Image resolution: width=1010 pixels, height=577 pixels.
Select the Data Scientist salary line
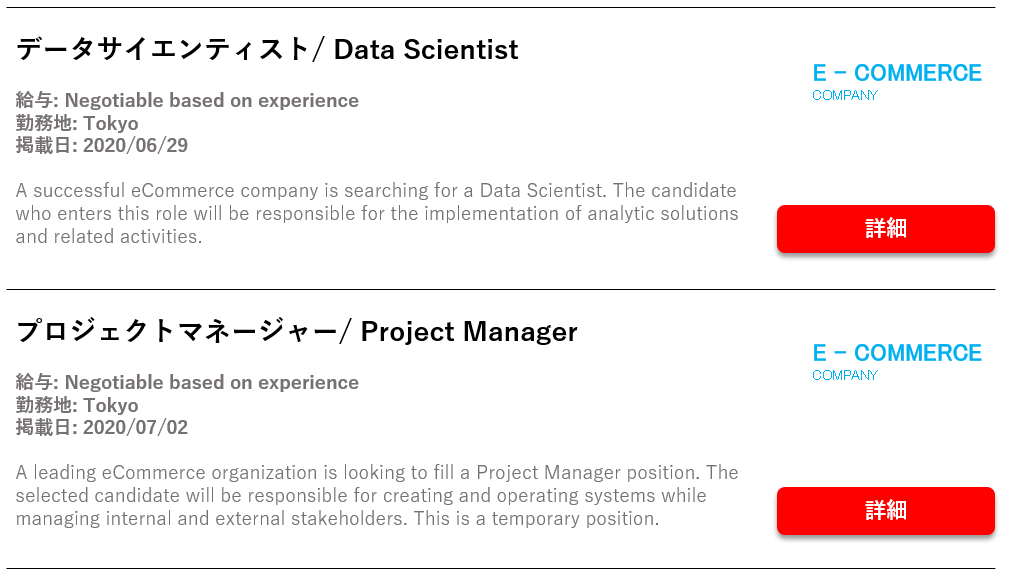point(187,100)
